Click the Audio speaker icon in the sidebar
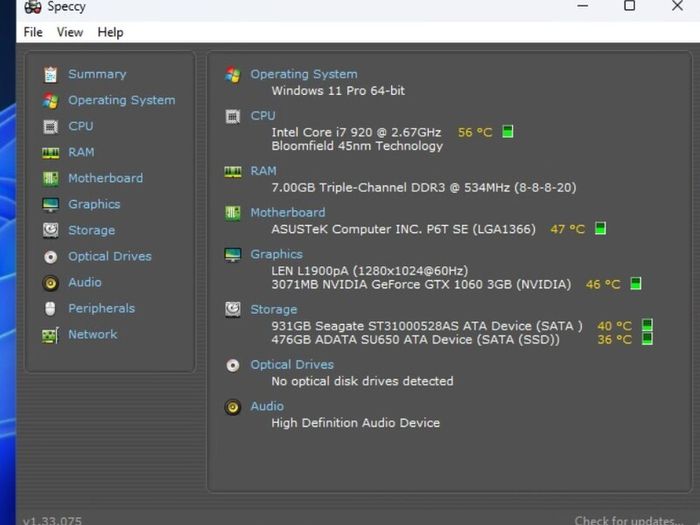This screenshot has width=700, height=525. (x=50, y=283)
